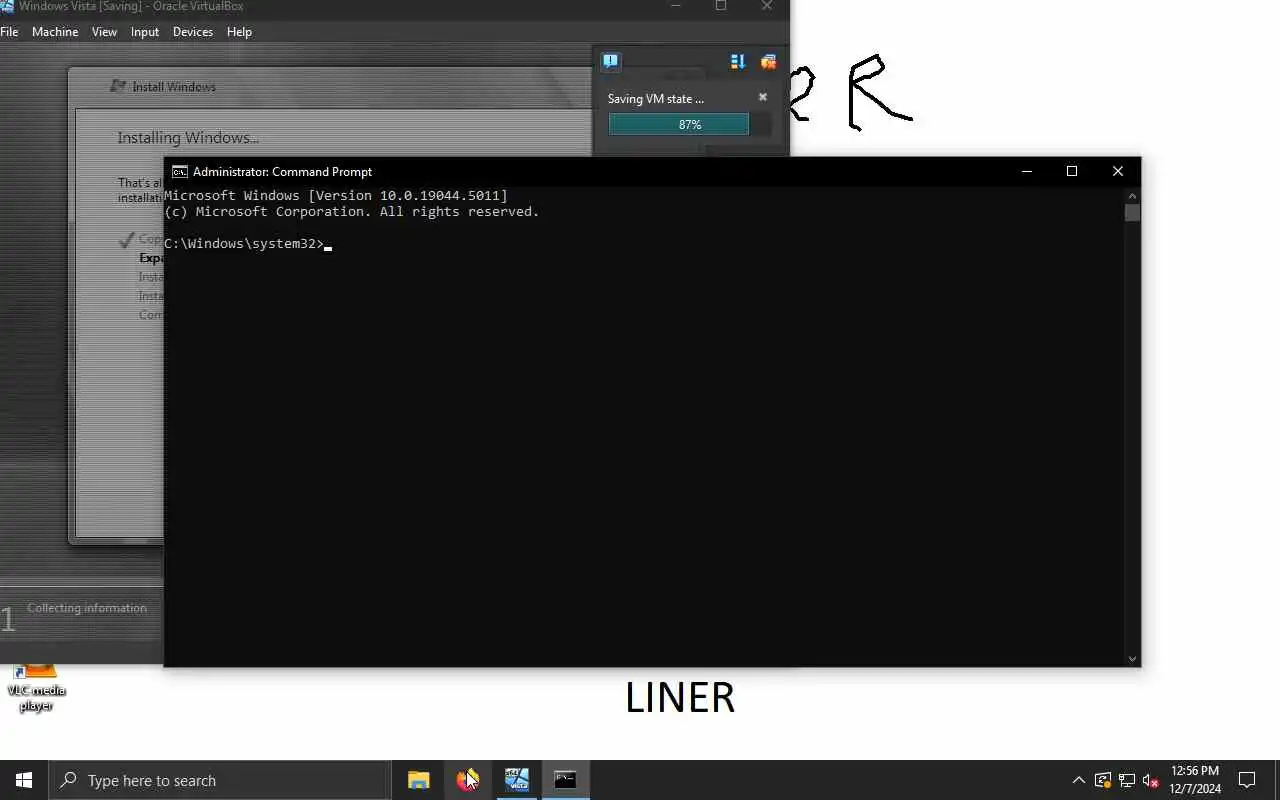Click the Microsoft Corporation copyright line
The width and height of the screenshot is (1280, 800).
point(352,212)
